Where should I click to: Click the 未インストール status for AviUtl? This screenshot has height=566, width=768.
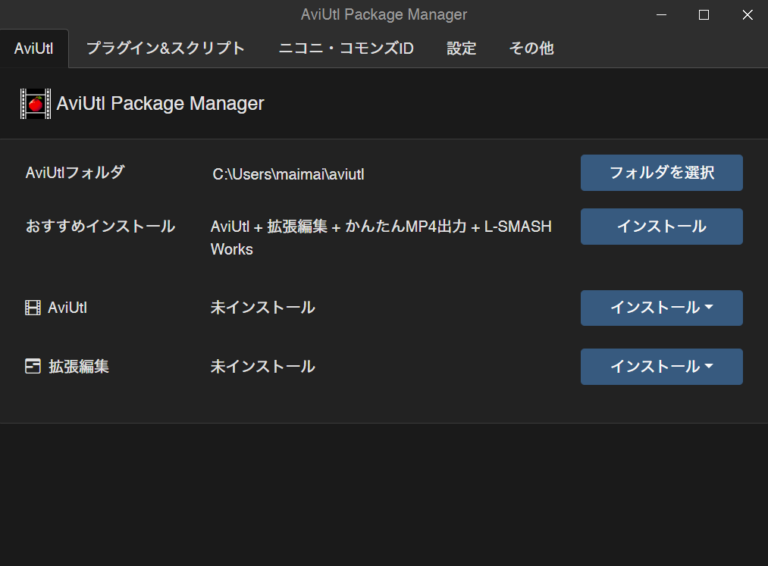(x=262, y=308)
